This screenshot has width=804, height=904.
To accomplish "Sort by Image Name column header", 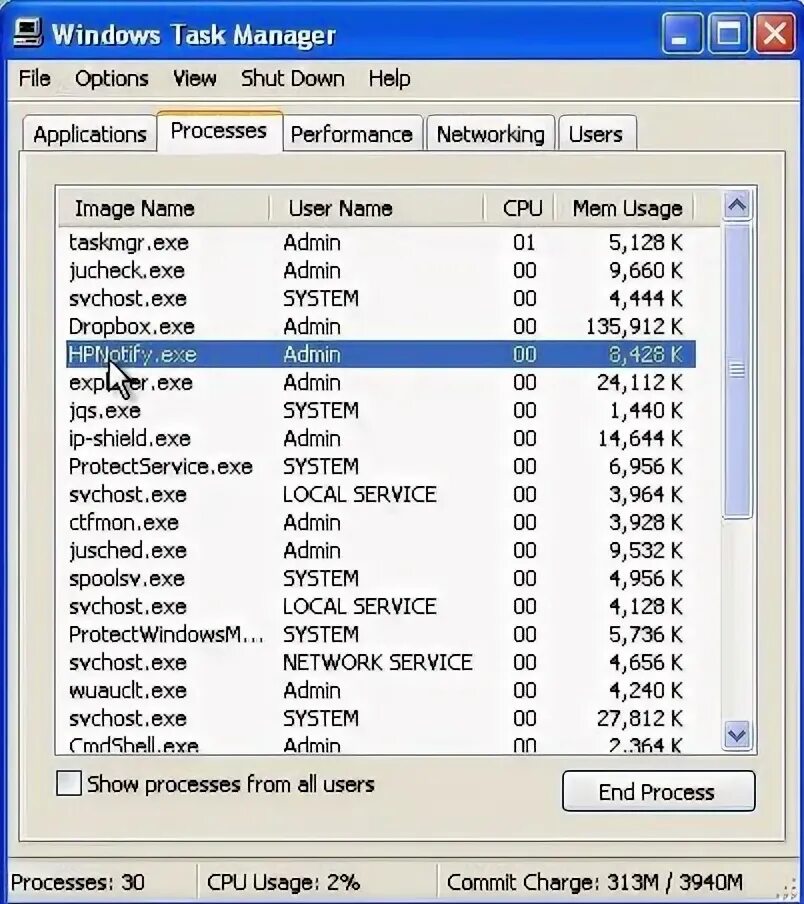I will (164, 208).
